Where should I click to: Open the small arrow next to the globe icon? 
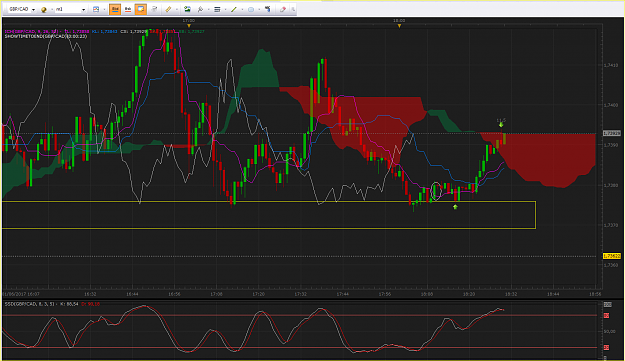[x=52, y=10]
